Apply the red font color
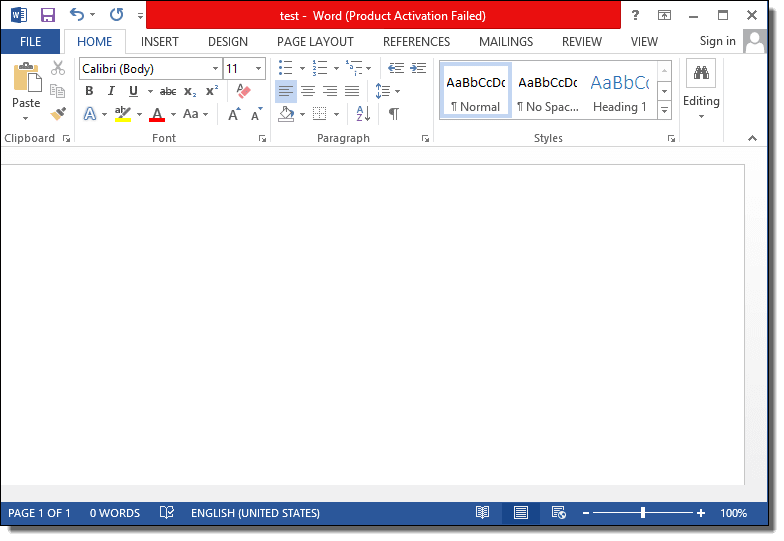784x541 pixels. [x=157, y=114]
